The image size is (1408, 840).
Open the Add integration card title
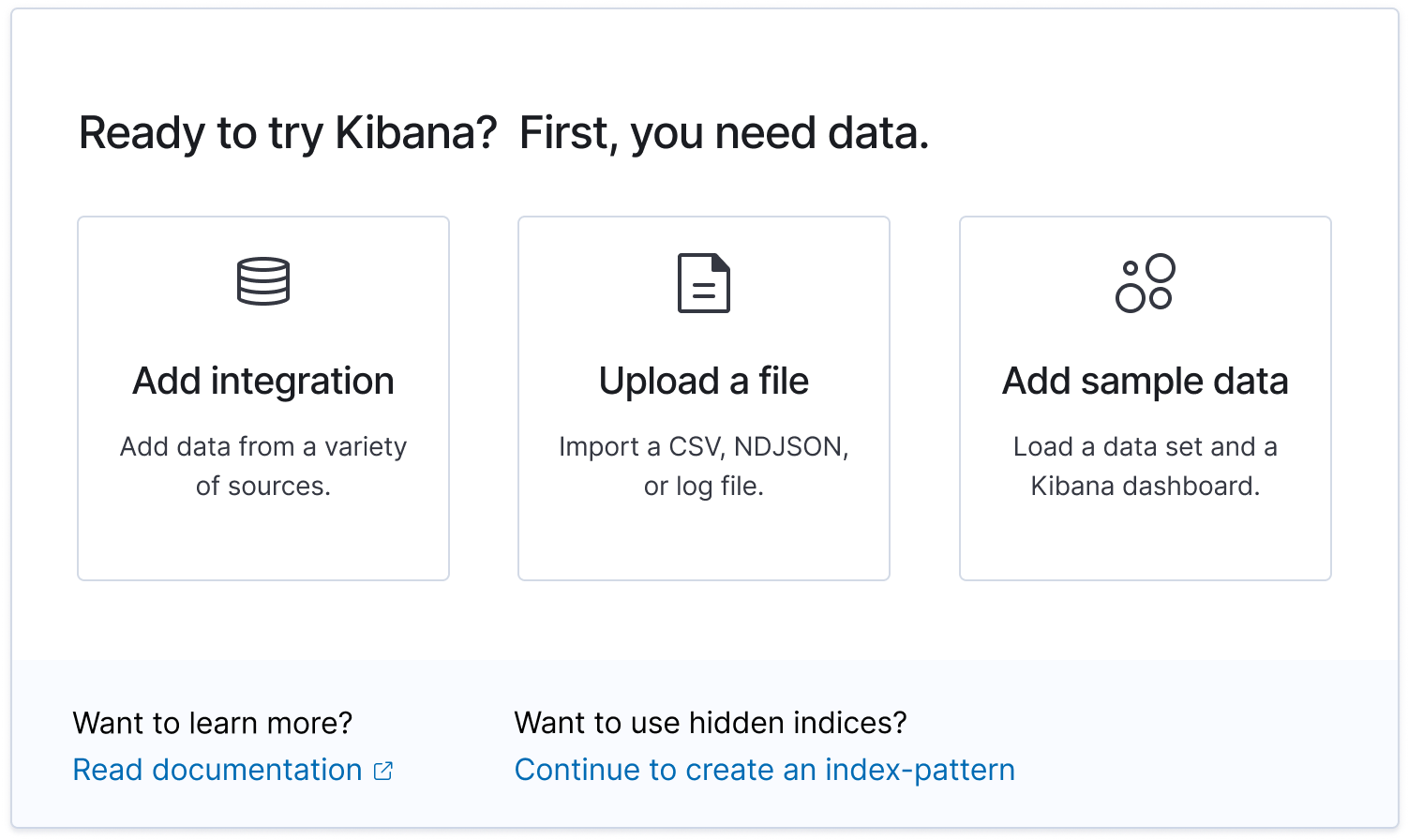click(263, 382)
